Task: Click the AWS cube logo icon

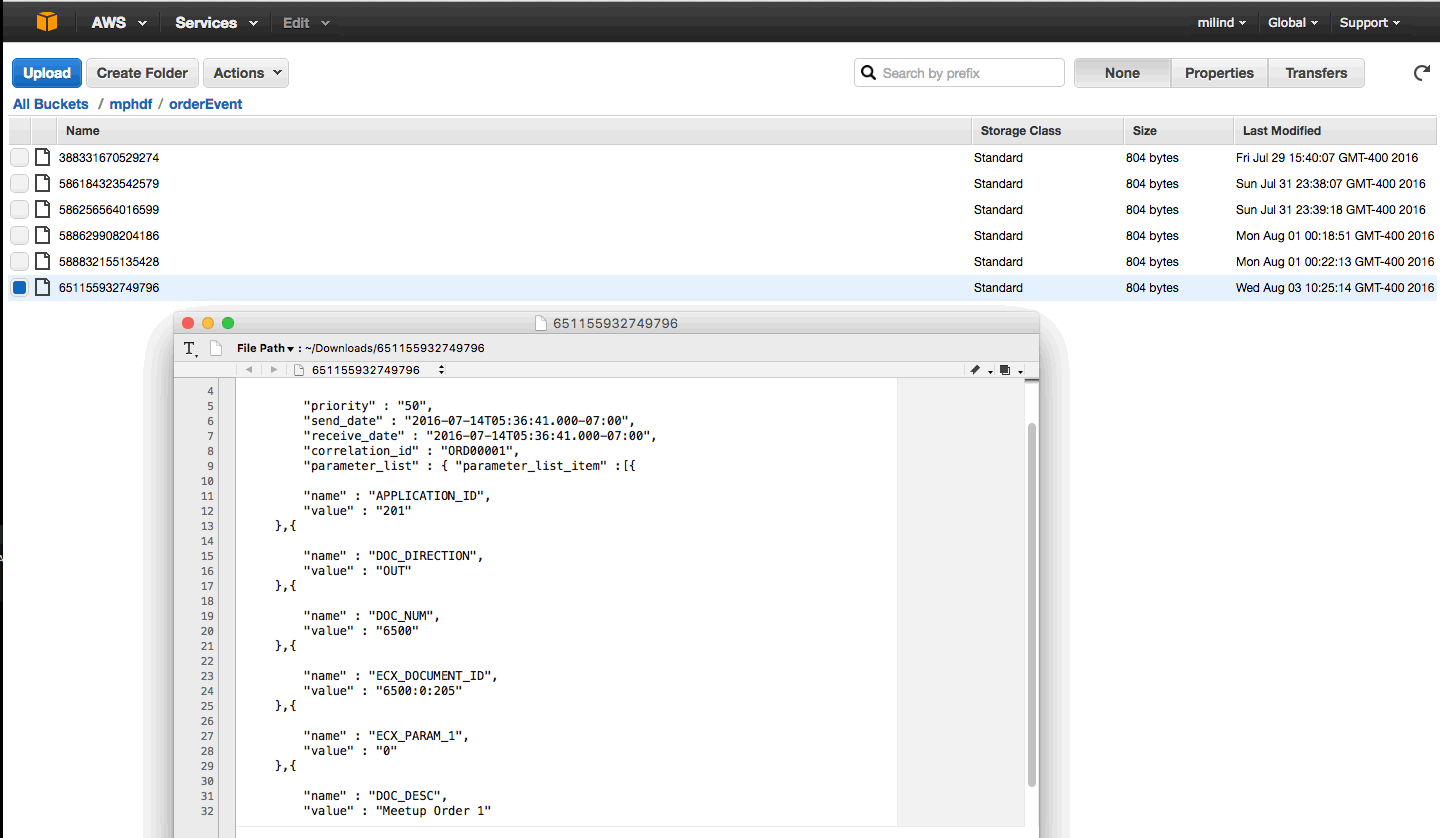Action: (x=47, y=21)
